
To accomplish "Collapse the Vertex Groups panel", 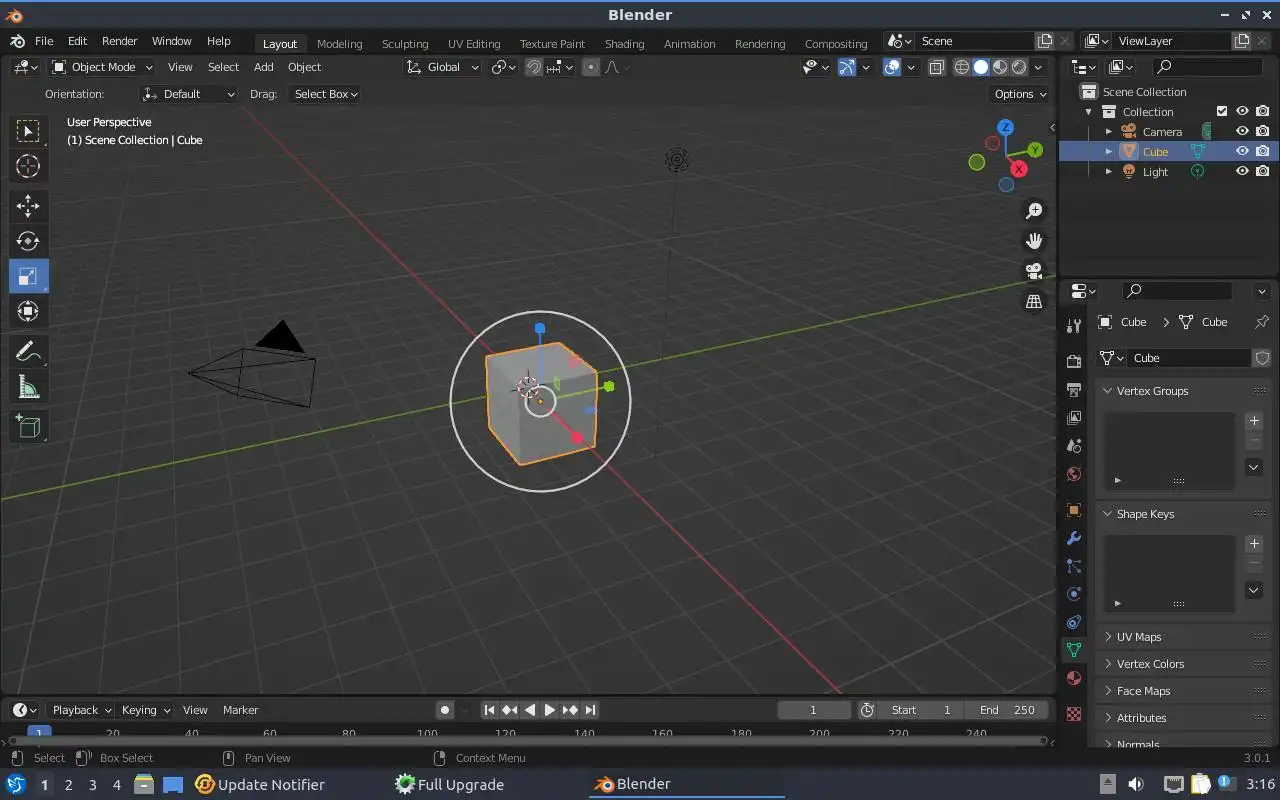I will (1107, 391).
